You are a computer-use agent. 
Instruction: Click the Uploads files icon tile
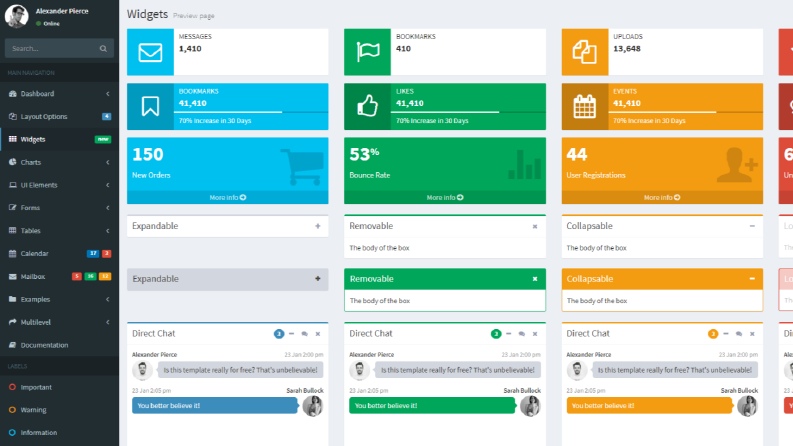coord(585,52)
